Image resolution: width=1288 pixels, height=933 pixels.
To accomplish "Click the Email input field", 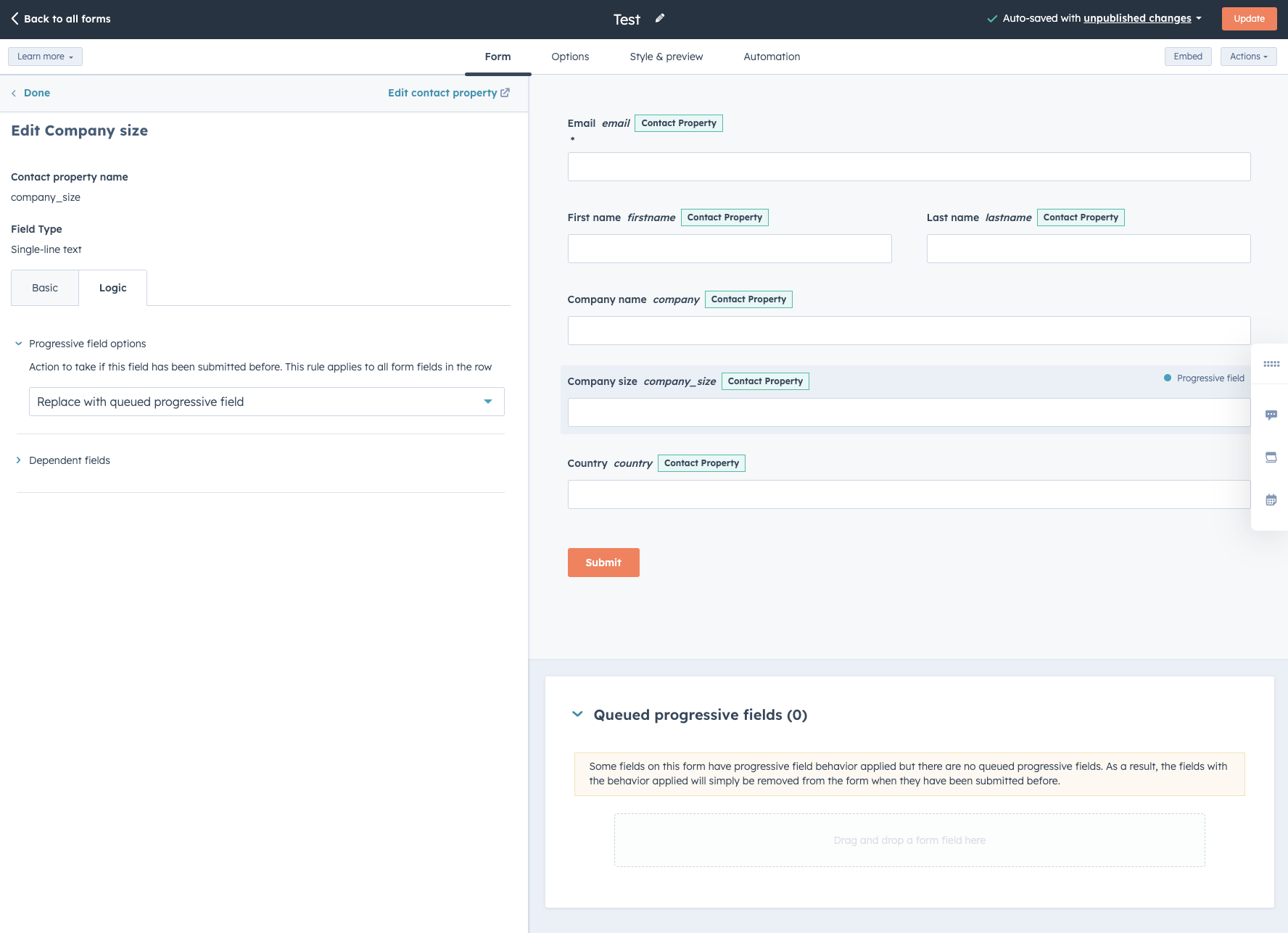I will (909, 167).
